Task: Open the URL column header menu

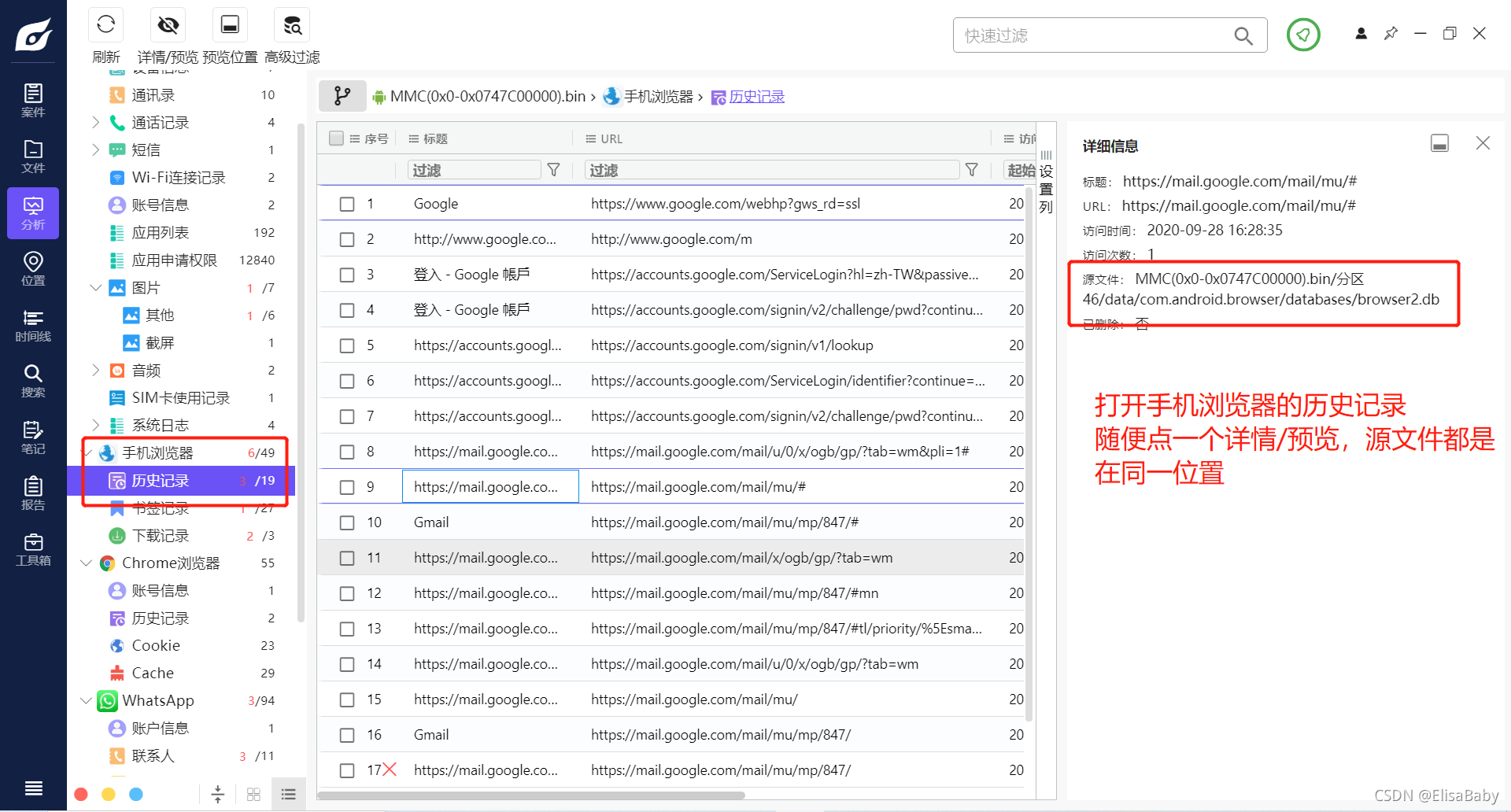Action: coord(591,138)
